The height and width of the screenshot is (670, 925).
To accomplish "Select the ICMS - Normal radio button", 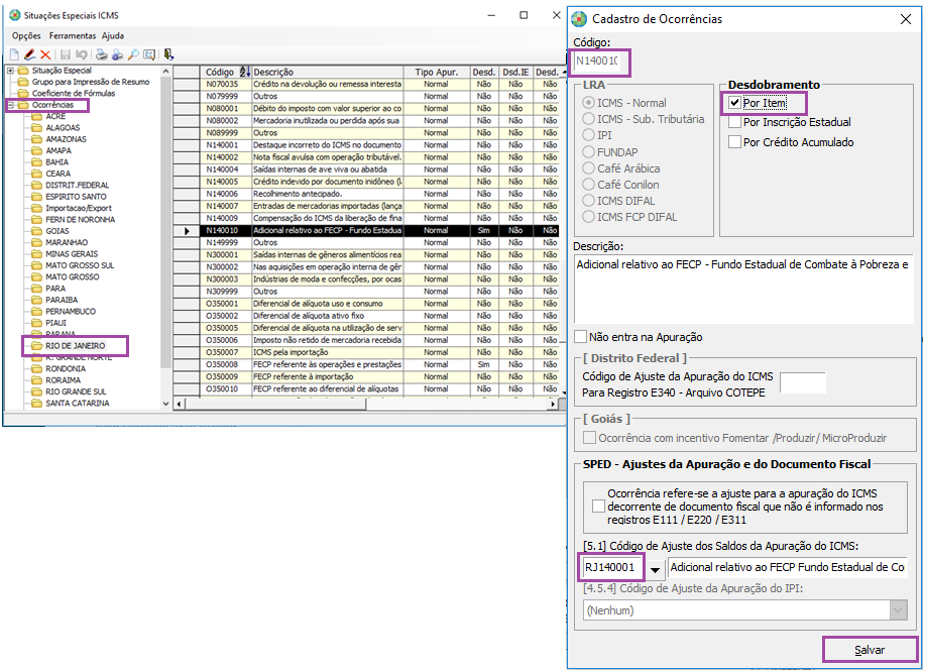I will (588, 103).
